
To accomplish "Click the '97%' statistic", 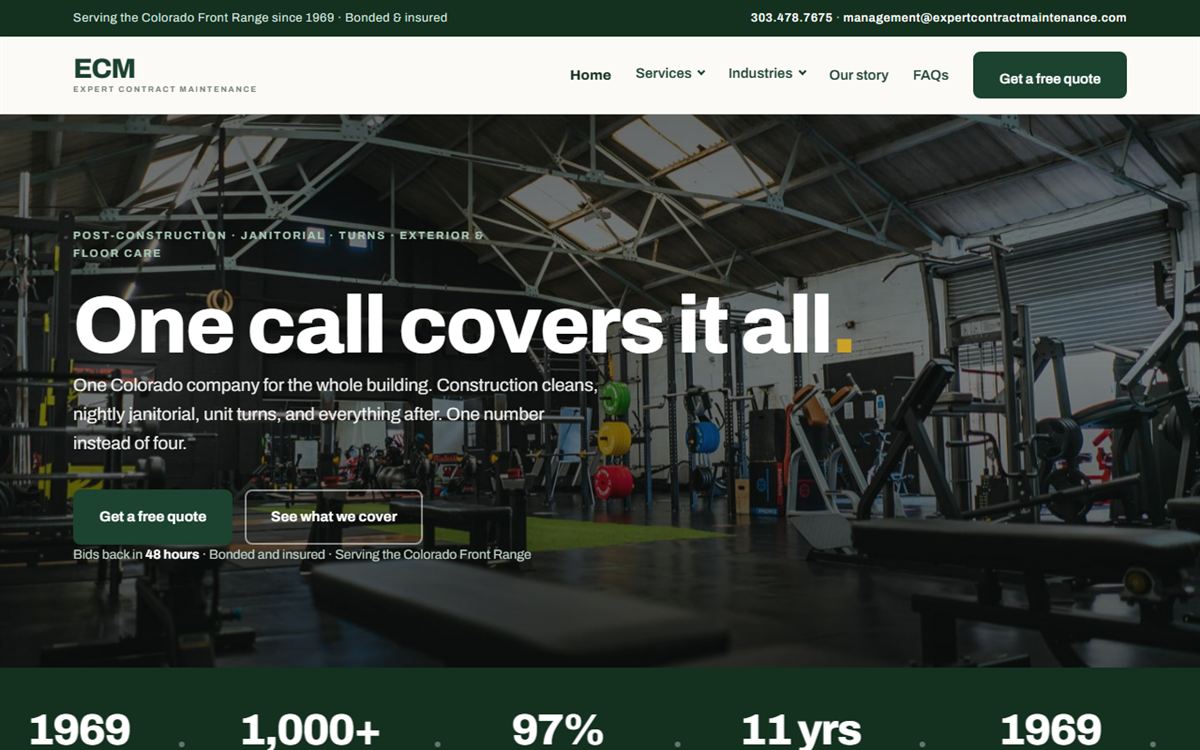I will click(x=557, y=730).
